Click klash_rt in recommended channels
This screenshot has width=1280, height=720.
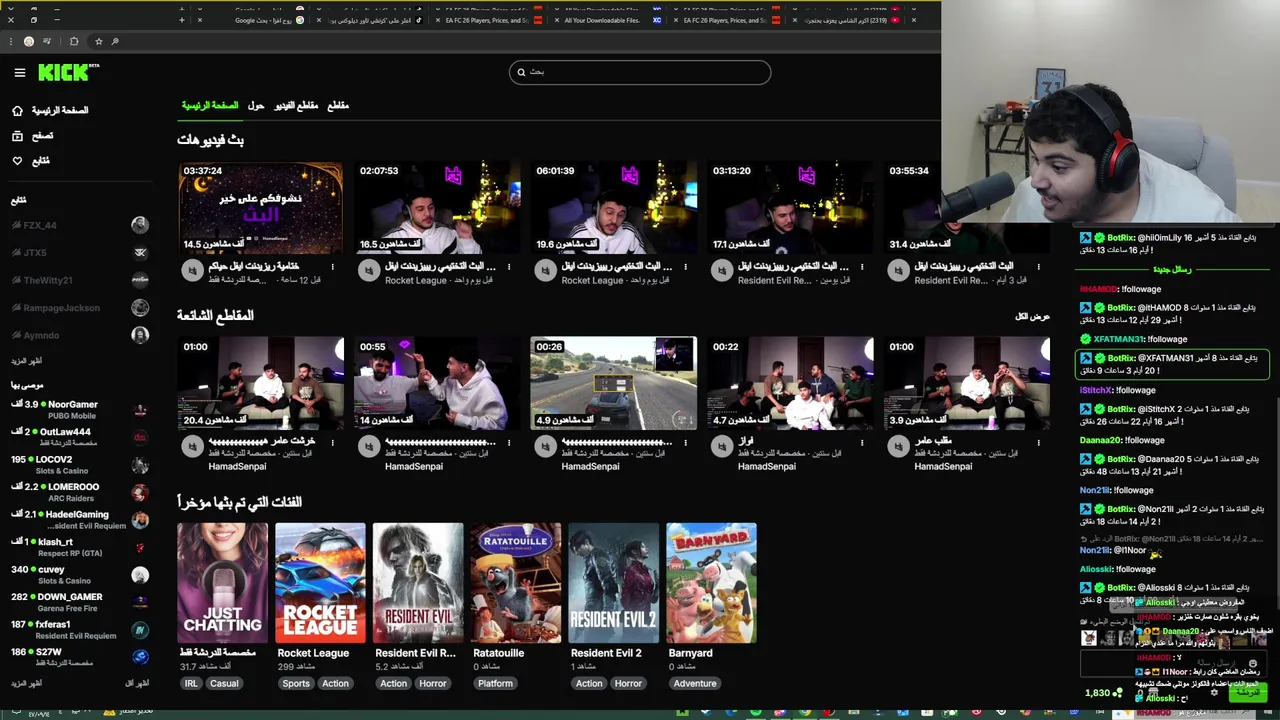tap(56, 542)
